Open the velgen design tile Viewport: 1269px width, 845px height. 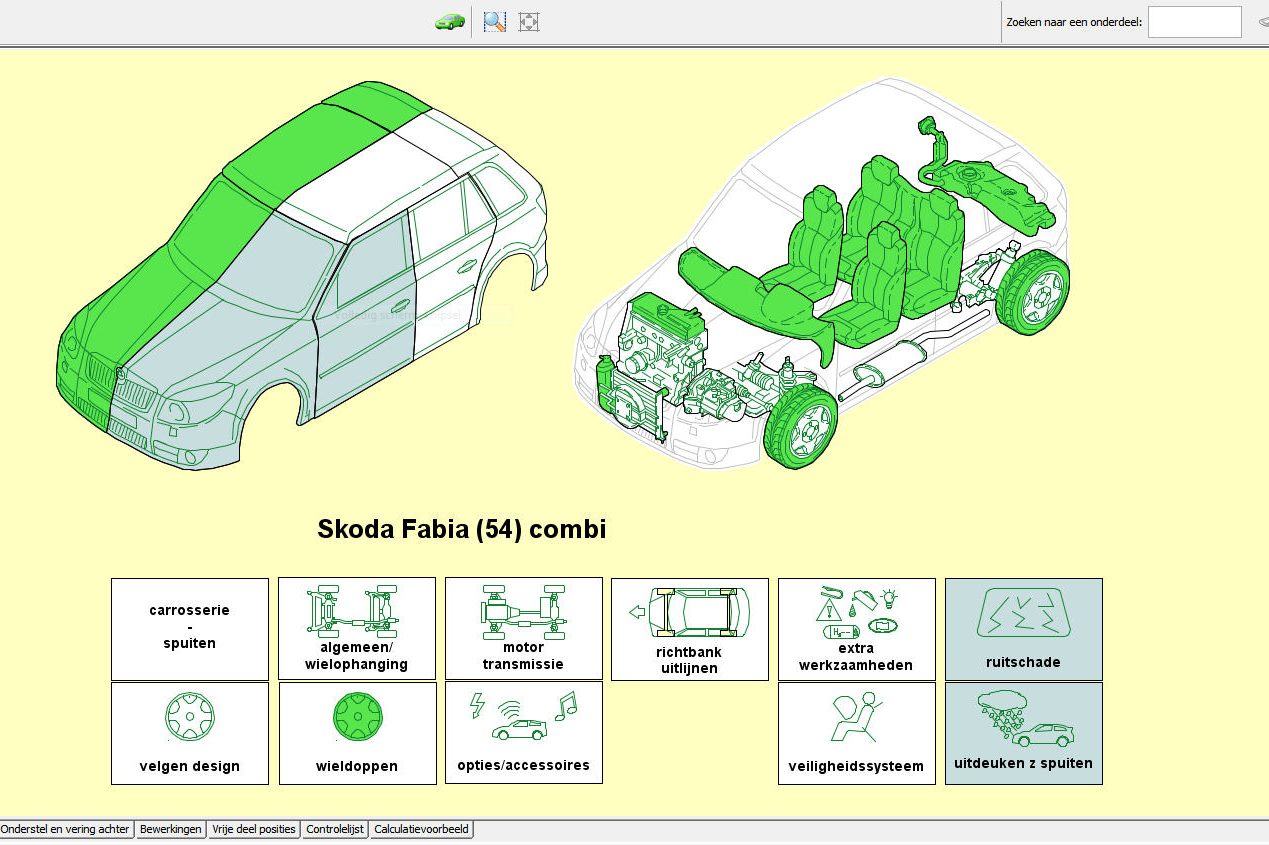point(190,733)
